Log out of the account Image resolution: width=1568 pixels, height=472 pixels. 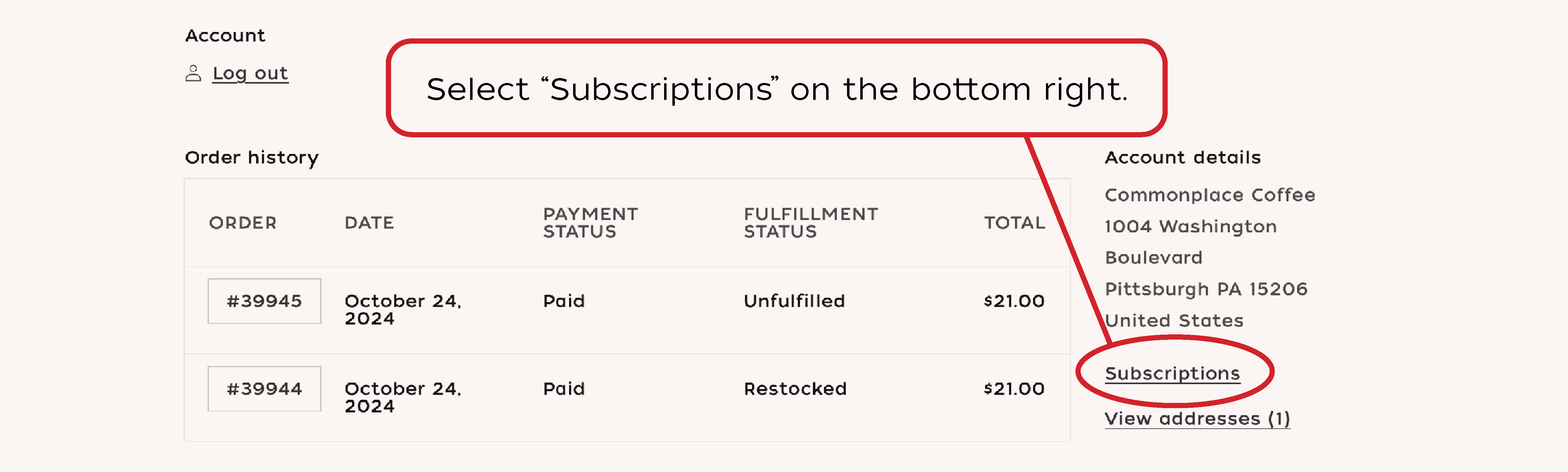[250, 74]
